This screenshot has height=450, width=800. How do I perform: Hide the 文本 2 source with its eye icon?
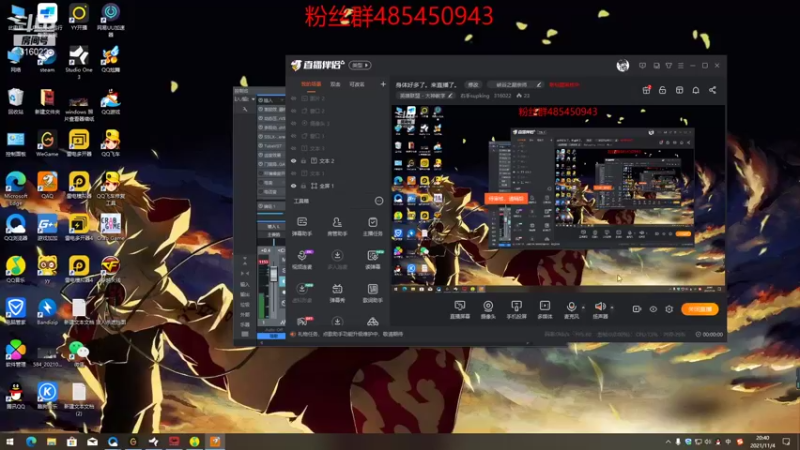[x=293, y=161]
